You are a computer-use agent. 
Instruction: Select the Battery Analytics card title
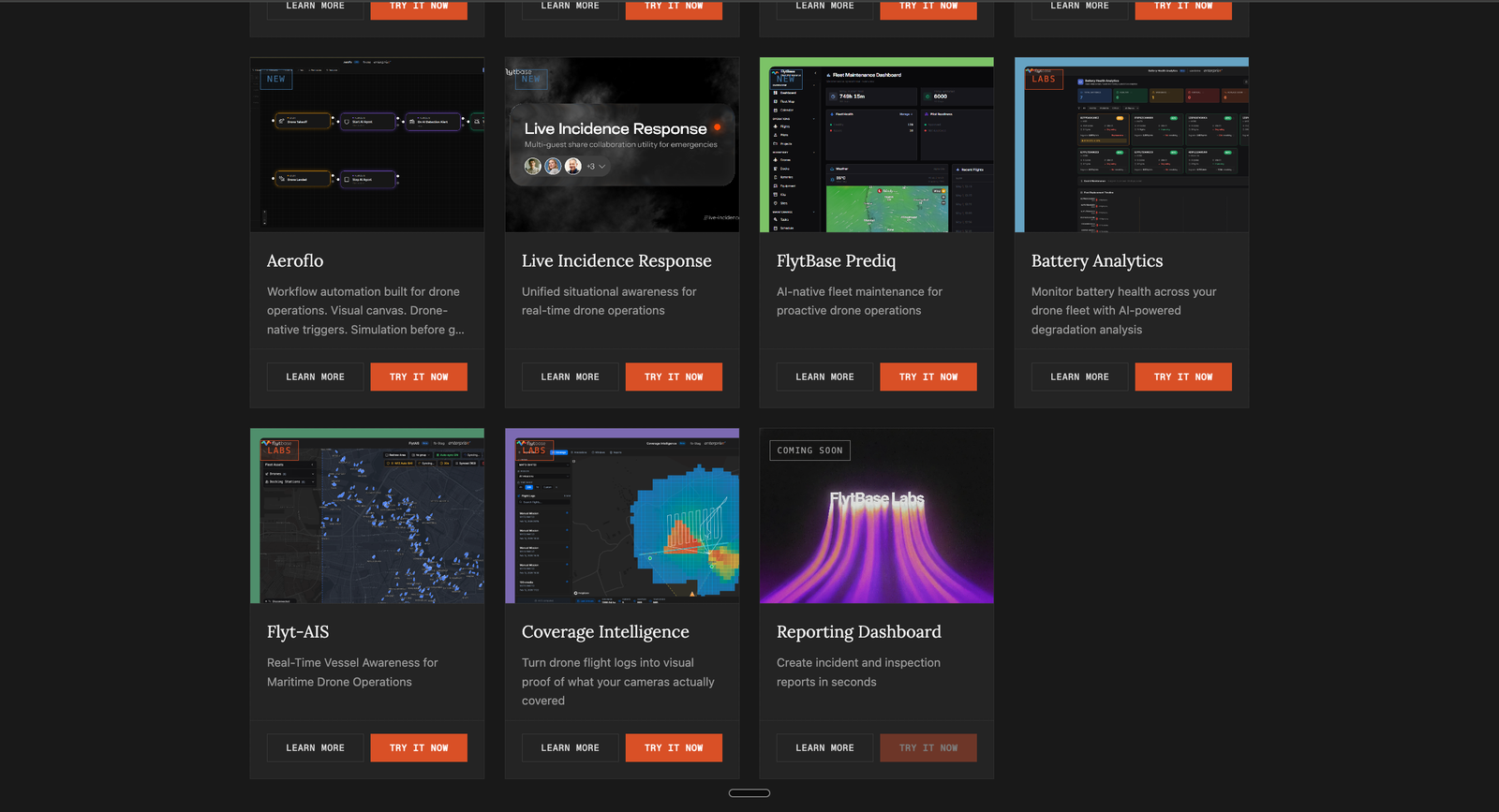(x=1097, y=261)
